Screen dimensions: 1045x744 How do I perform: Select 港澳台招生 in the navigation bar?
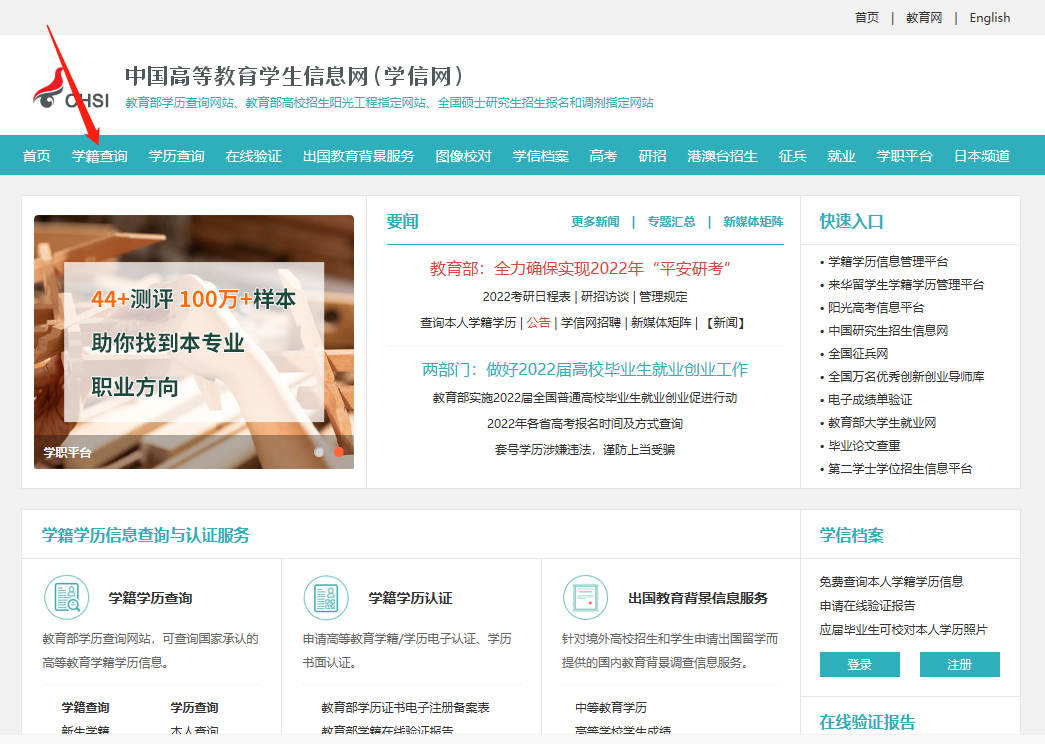click(722, 156)
